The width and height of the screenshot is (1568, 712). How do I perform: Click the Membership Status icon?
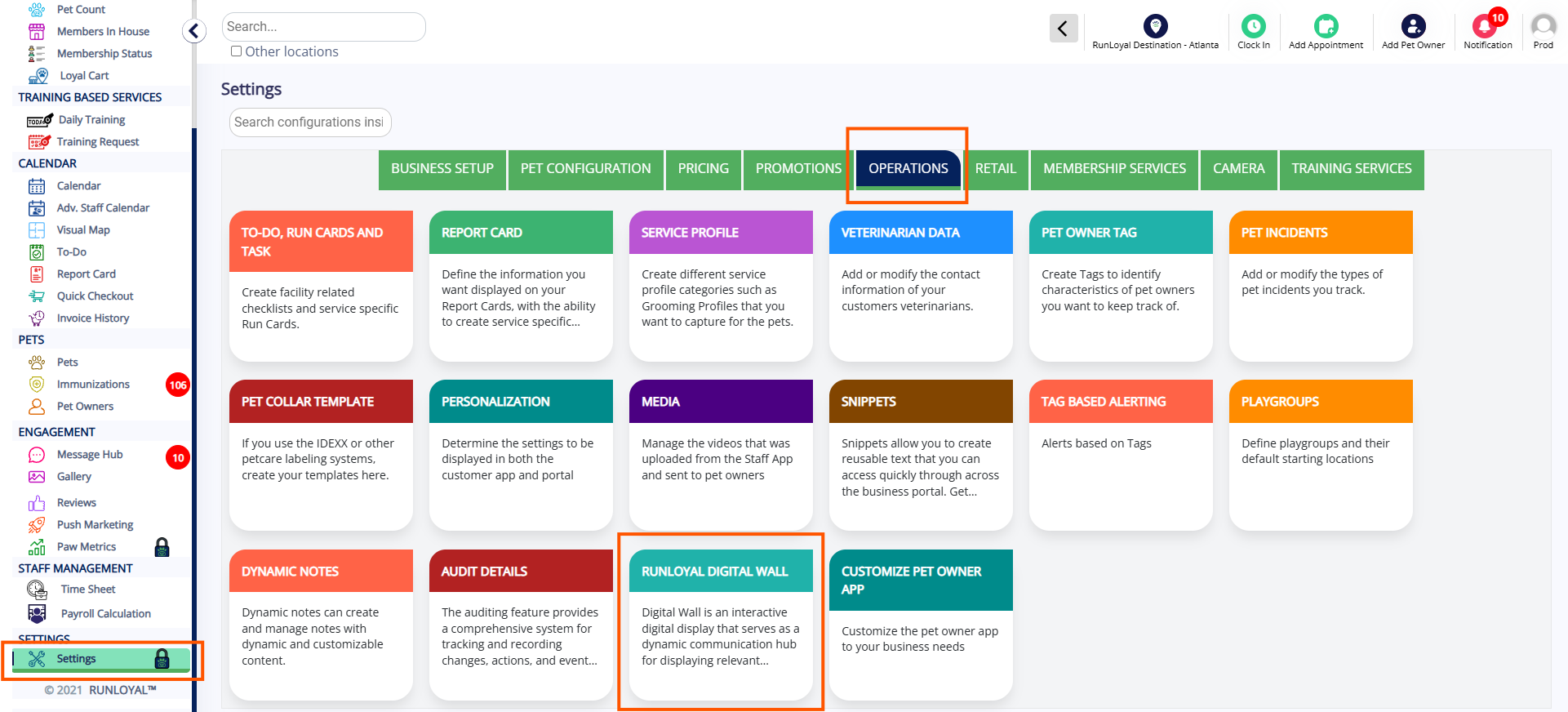click(37, 54)
